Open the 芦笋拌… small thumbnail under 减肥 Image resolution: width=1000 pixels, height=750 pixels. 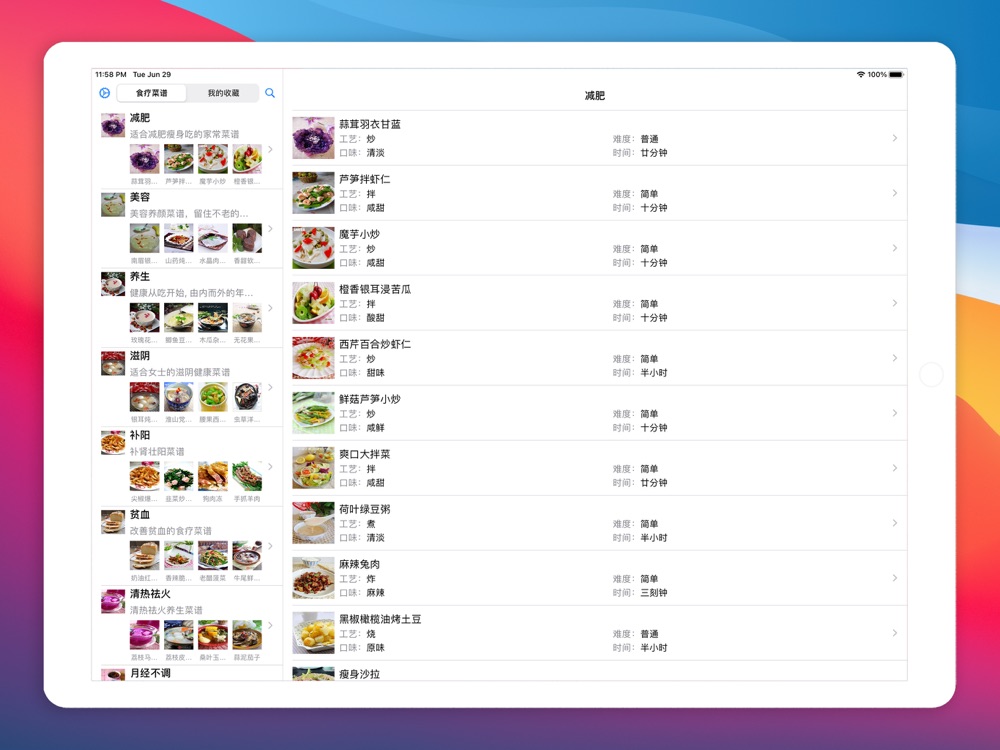click(x=179, y=159)
